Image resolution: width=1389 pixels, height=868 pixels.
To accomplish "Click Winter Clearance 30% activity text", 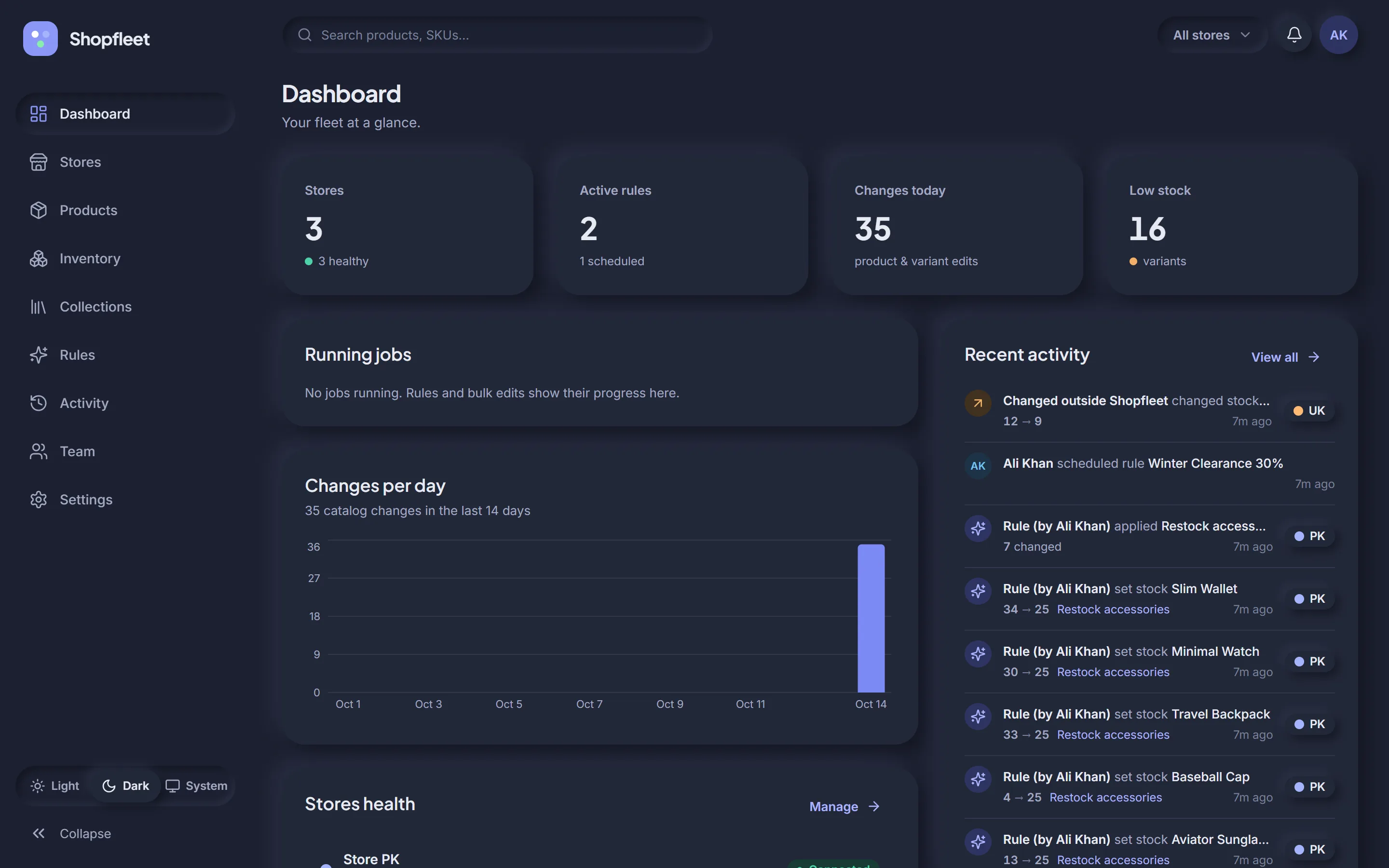I will point(1215,463).
